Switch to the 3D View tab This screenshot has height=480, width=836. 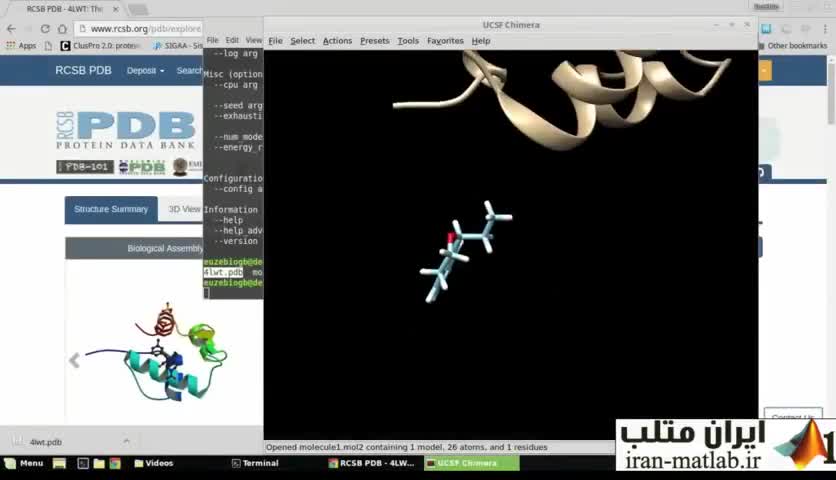[x=184, y=210]
